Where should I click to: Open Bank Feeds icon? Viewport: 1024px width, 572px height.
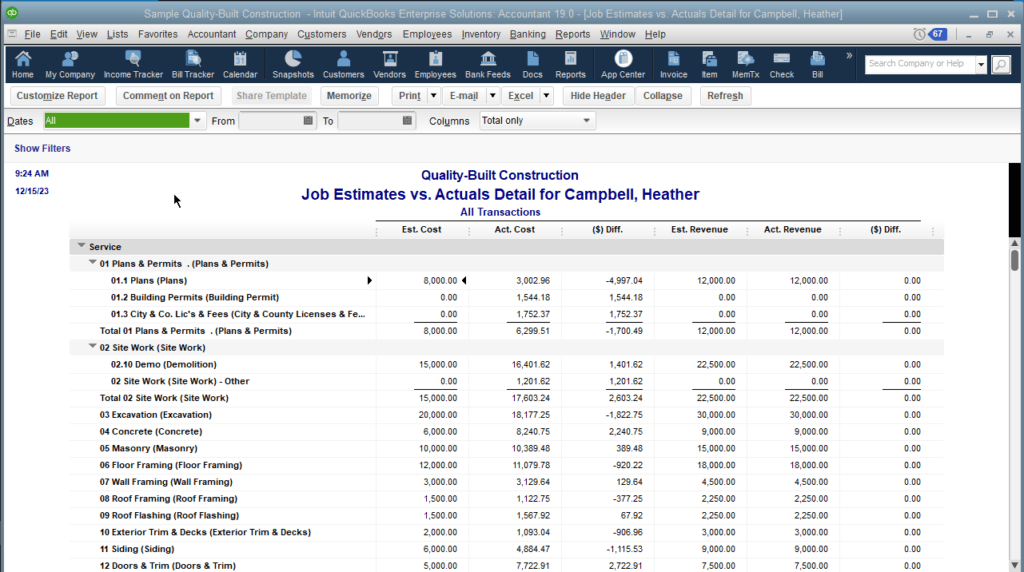(x=488, y=65)
